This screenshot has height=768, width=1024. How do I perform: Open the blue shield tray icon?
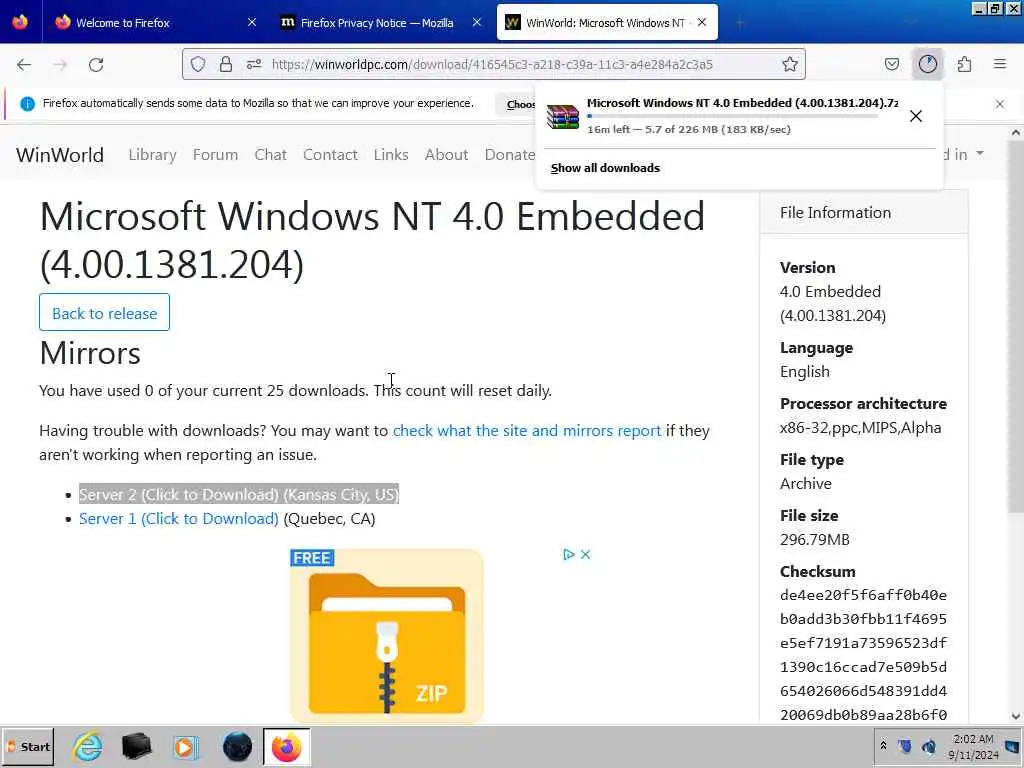(904, 746)
